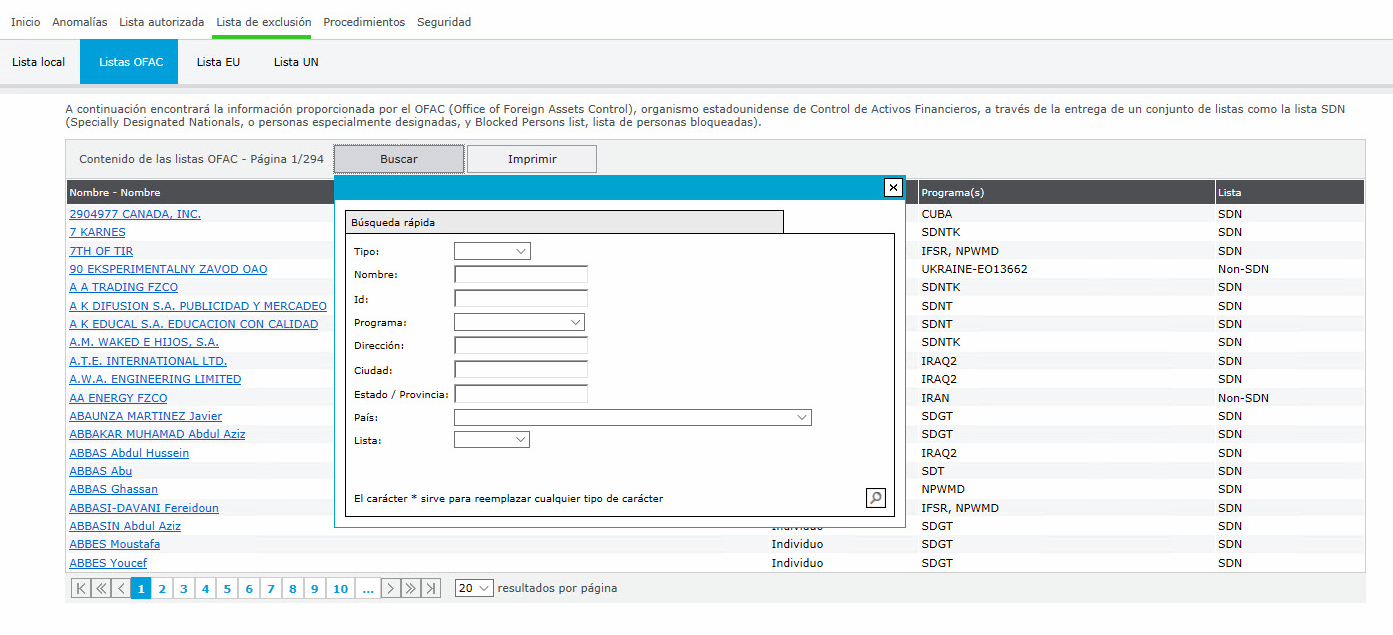
Task: Jump forward pages with double-arrow icon
Action: (411, 589)
